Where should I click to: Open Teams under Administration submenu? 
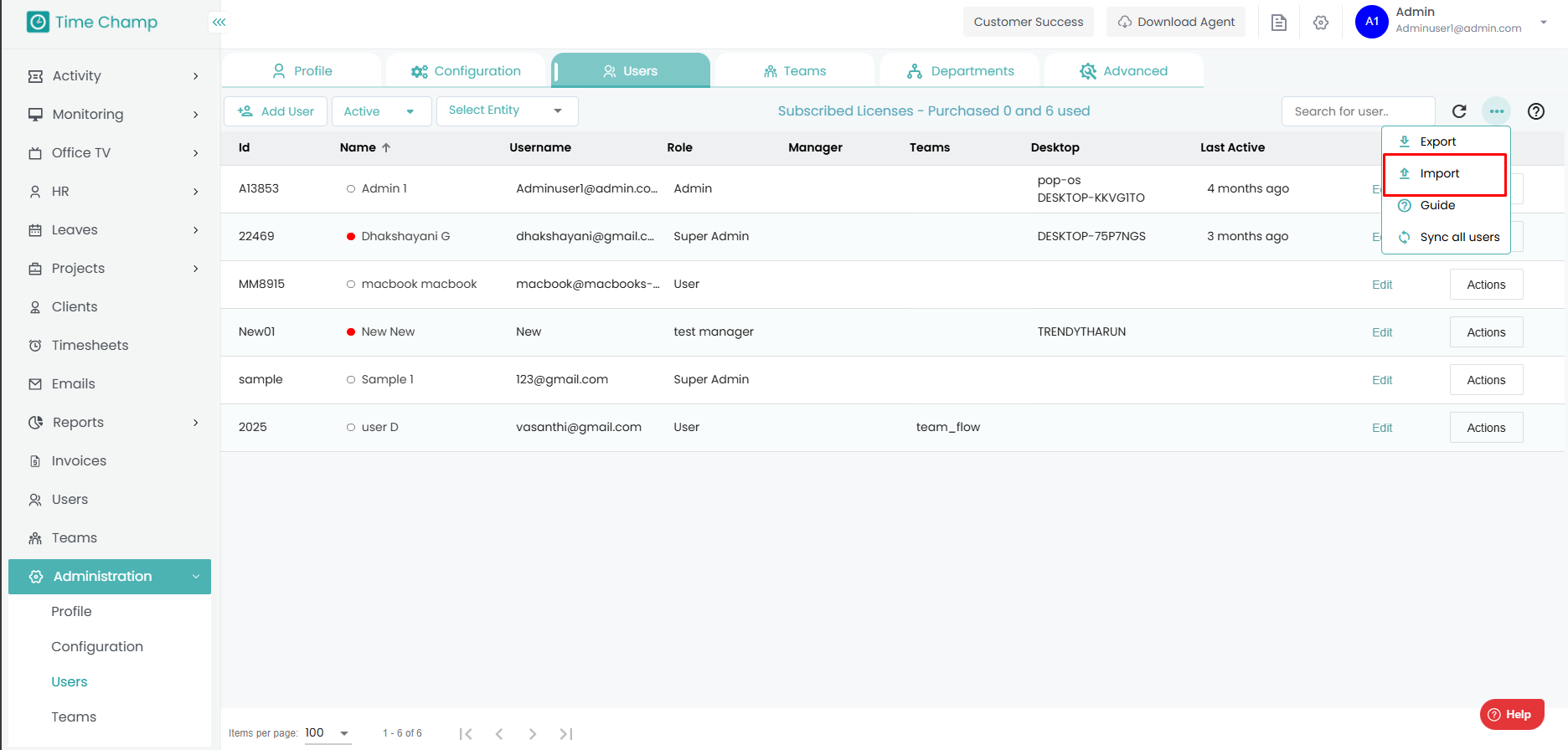(x=74, y=717)
